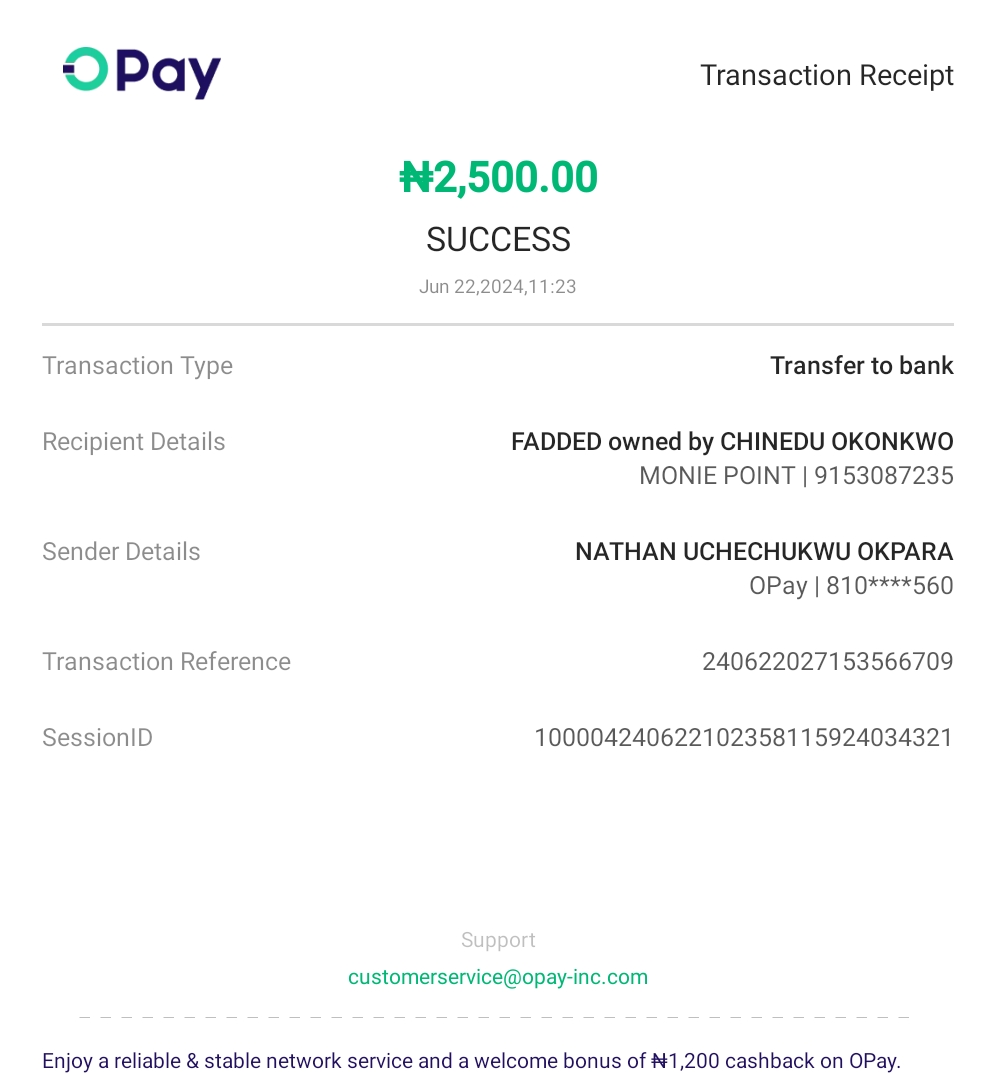996x1074 pixels.
Task: Click the Sender Details label
Action: [x=121, y=552]
